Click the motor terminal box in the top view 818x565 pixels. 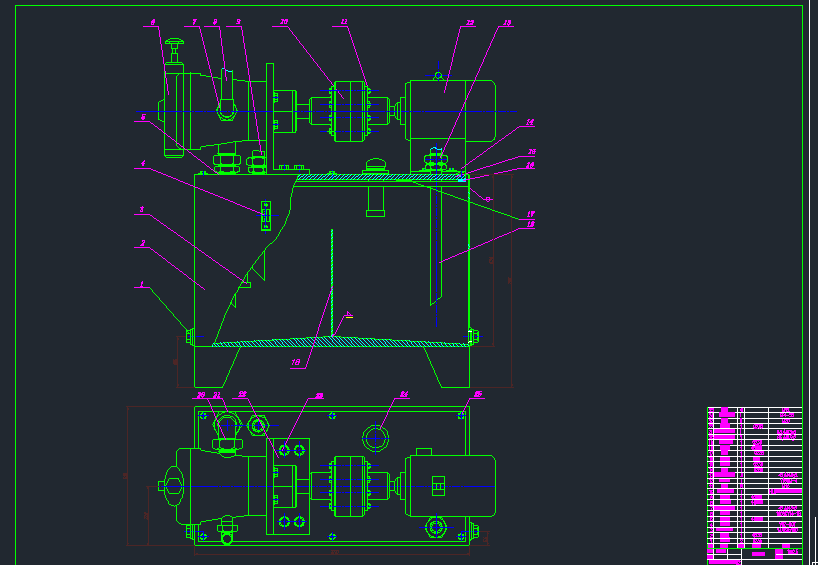[438, 486]
